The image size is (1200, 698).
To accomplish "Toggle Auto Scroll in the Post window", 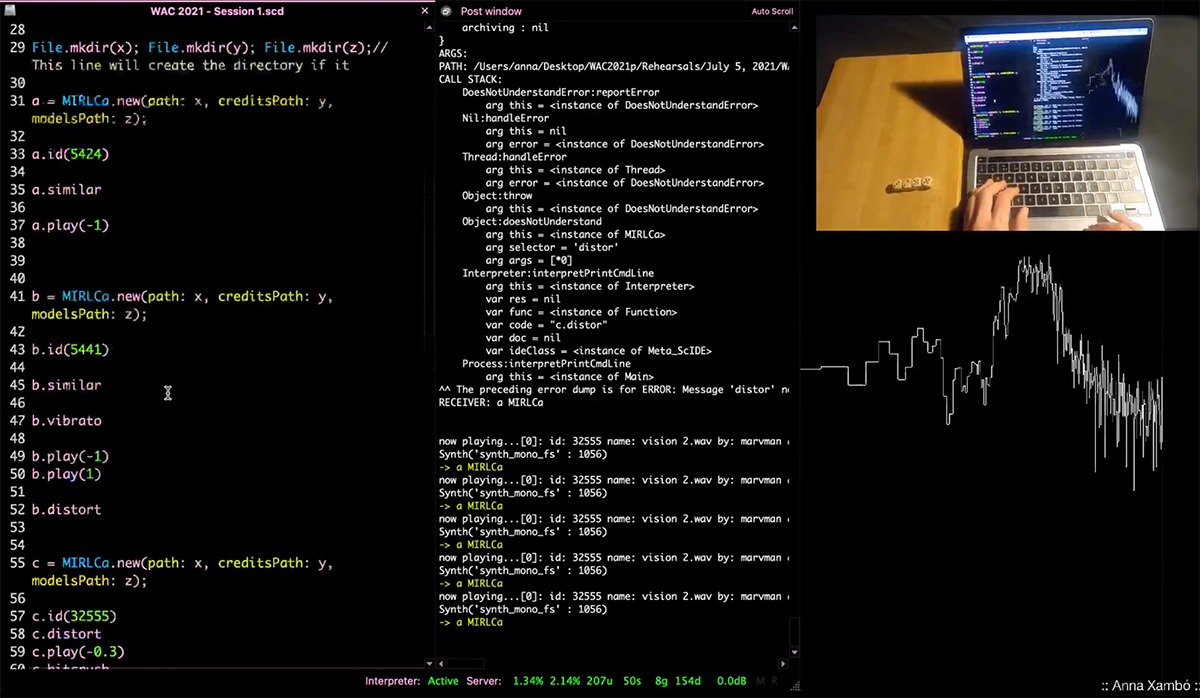I will [x=772, y=11].
